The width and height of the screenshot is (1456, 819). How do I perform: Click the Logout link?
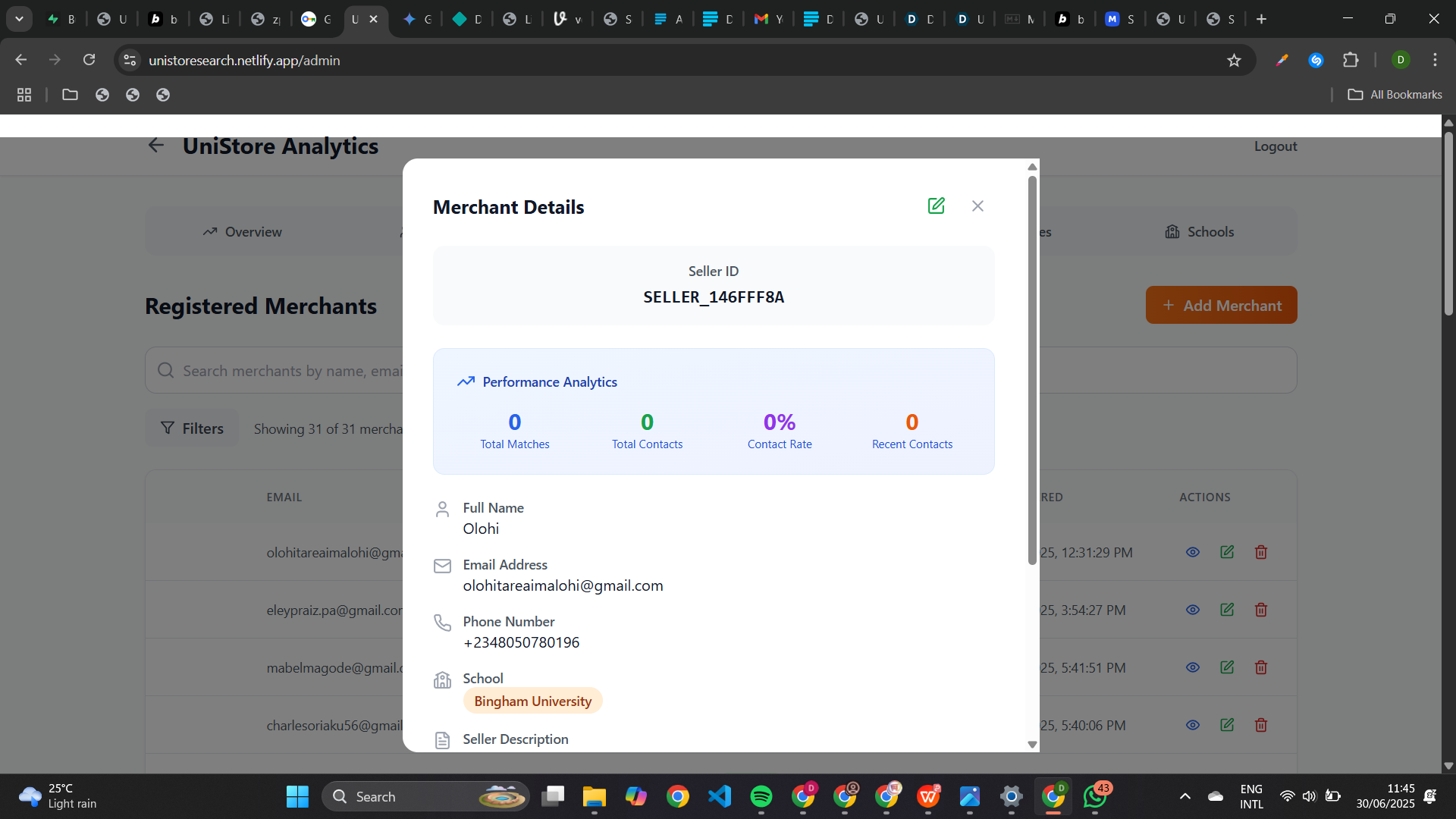click(x=1275, y=146)
